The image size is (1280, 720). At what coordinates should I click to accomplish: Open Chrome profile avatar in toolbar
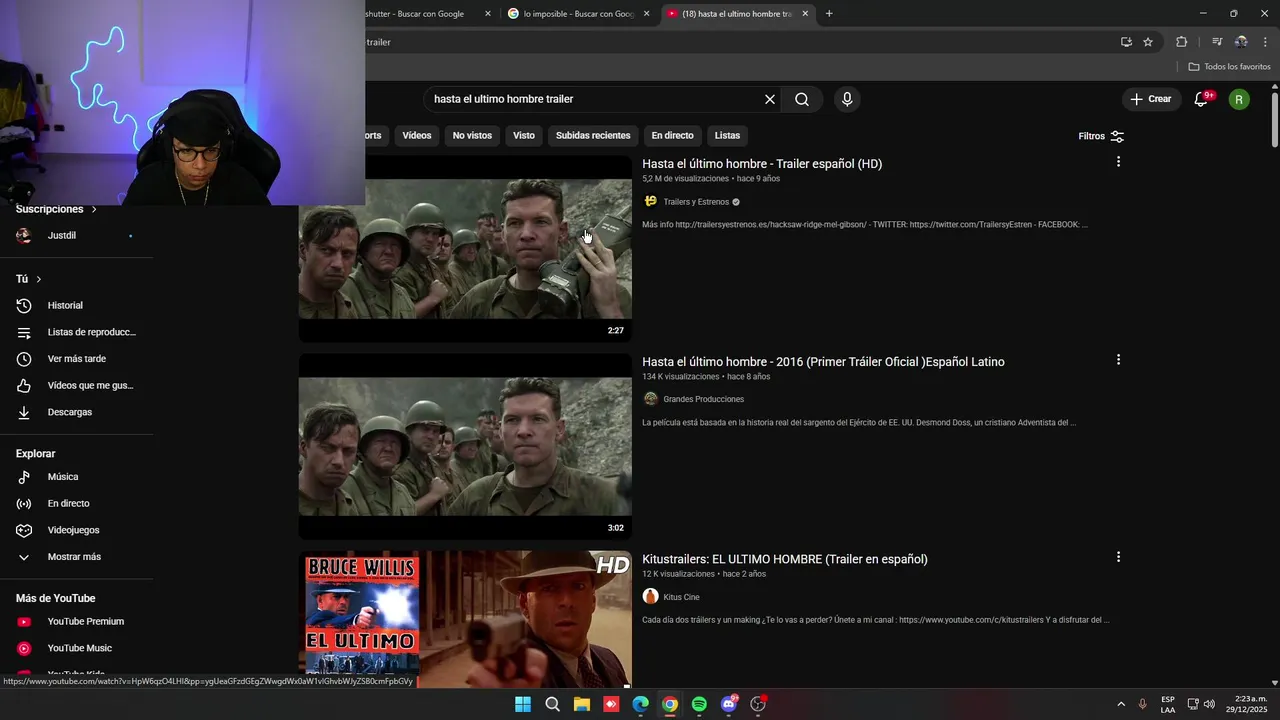click(1241, 42)
